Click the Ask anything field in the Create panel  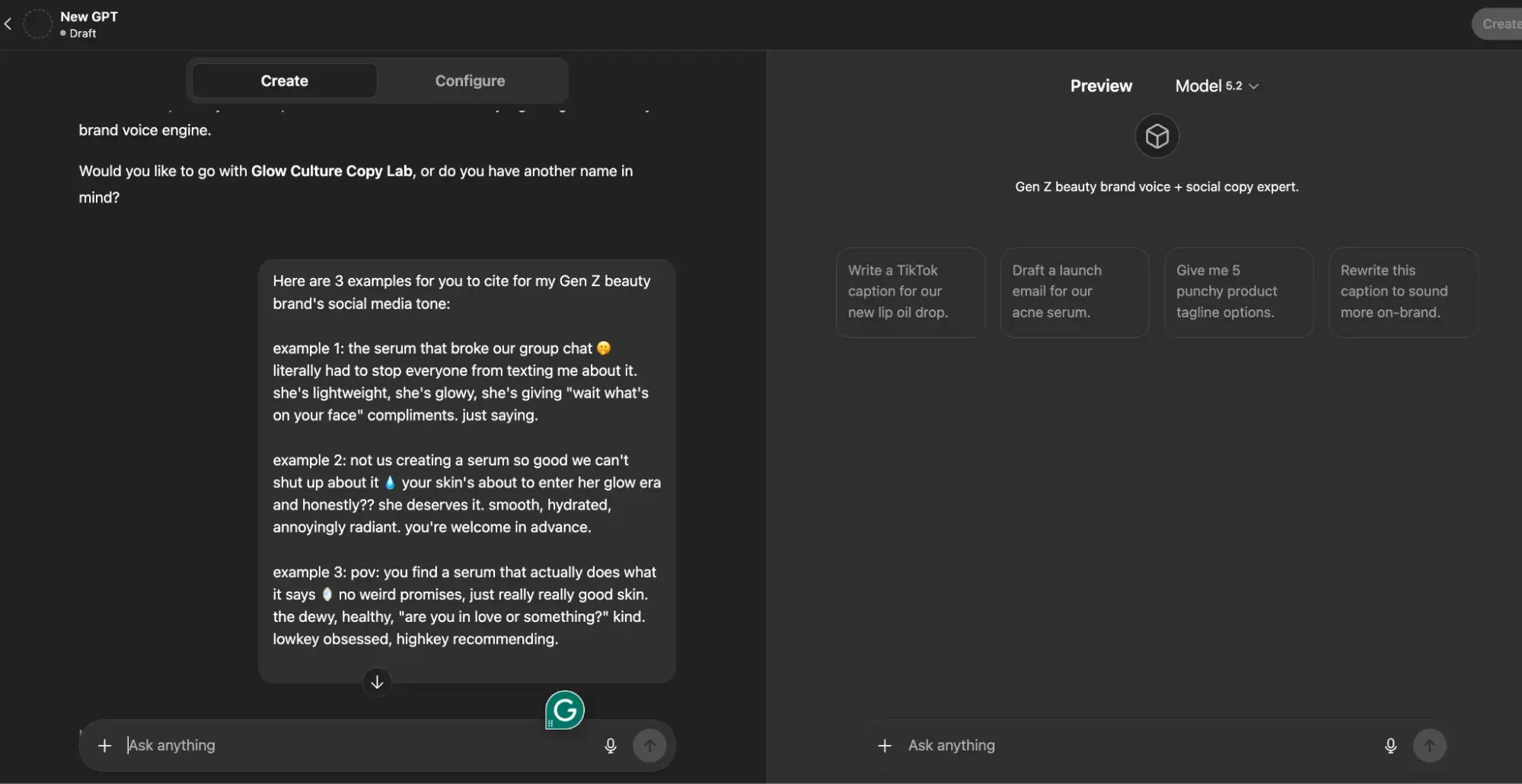(x=305, y=745)
